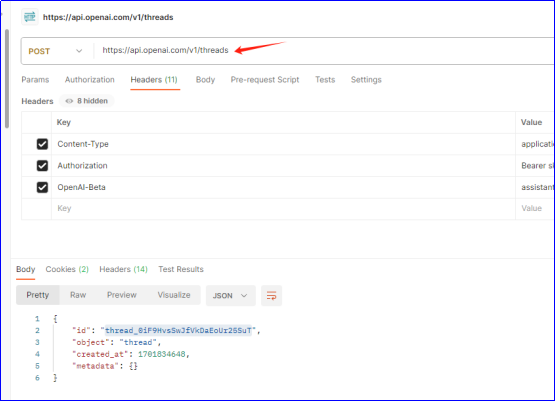Open the JSON format dropdown
The width and height of the screenshot is (556, 402).
(230, 295)
